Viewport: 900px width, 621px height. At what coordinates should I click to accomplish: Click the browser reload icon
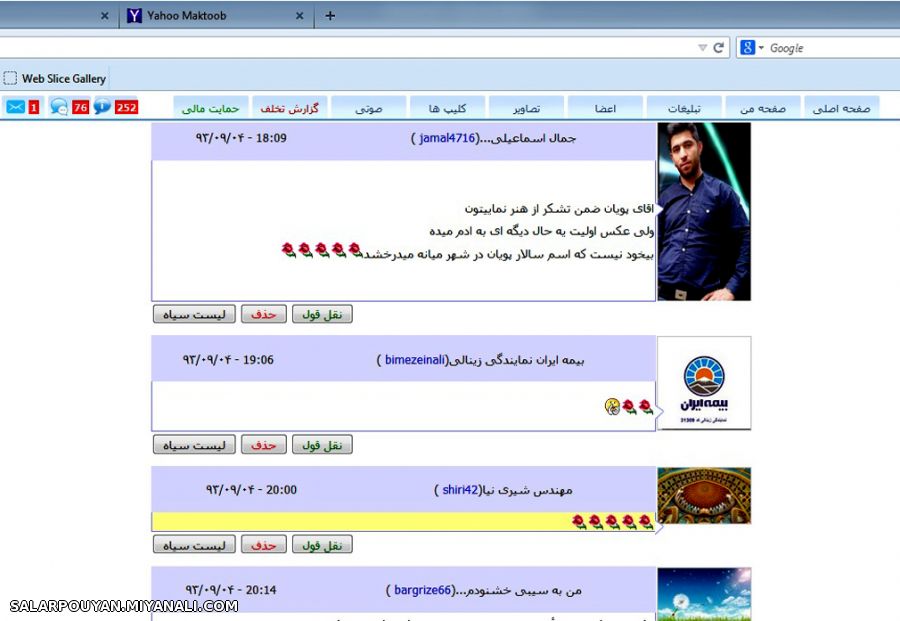point(718,48)
